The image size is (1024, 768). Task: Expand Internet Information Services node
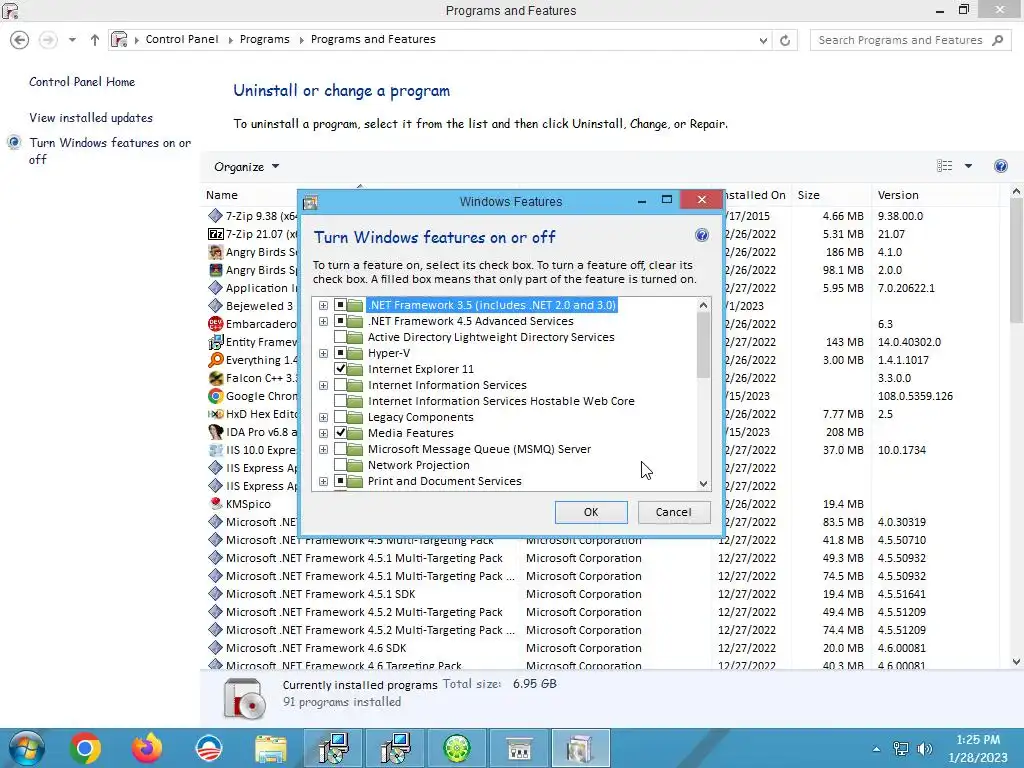[323, 385]
